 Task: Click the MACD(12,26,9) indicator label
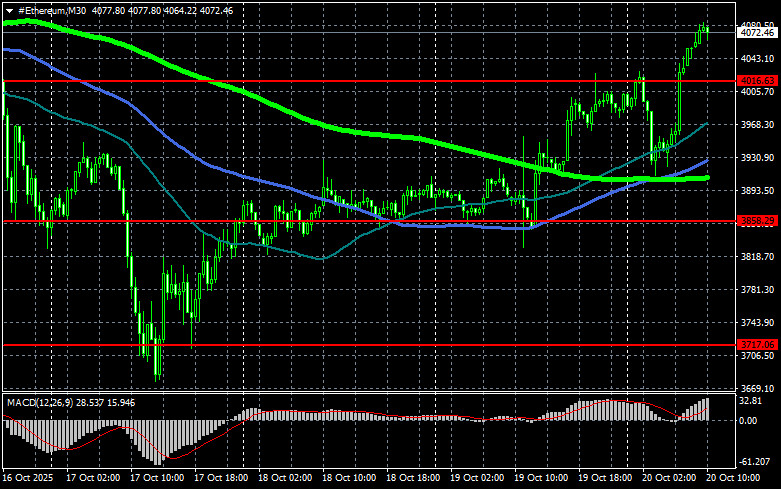pyautogui.click(x=41, y=402)
